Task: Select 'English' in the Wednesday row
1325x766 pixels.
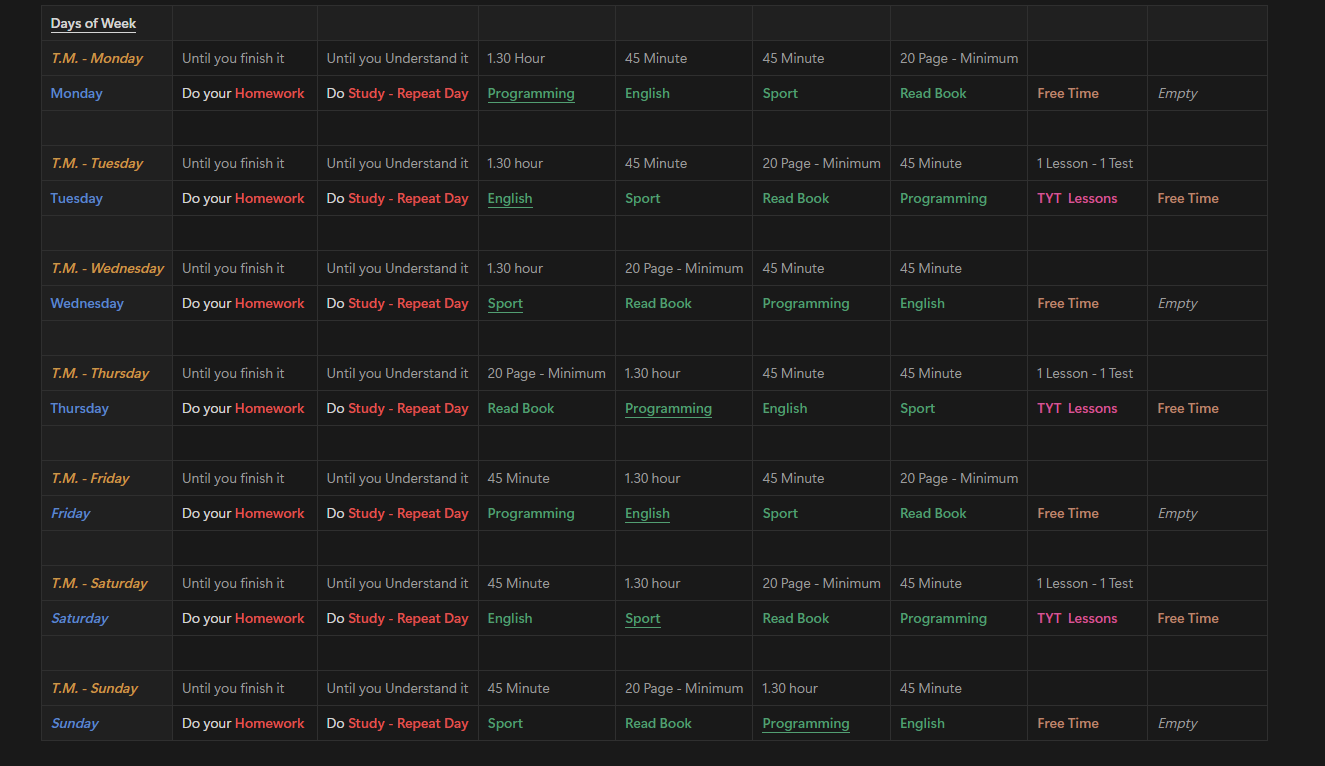Action: [922, 303]
